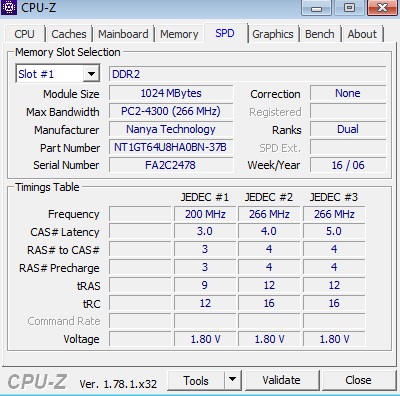This screenshot has height=396, width=400.
Task: Select the 1024 MBytes module size value
Action: coord(171,93)
